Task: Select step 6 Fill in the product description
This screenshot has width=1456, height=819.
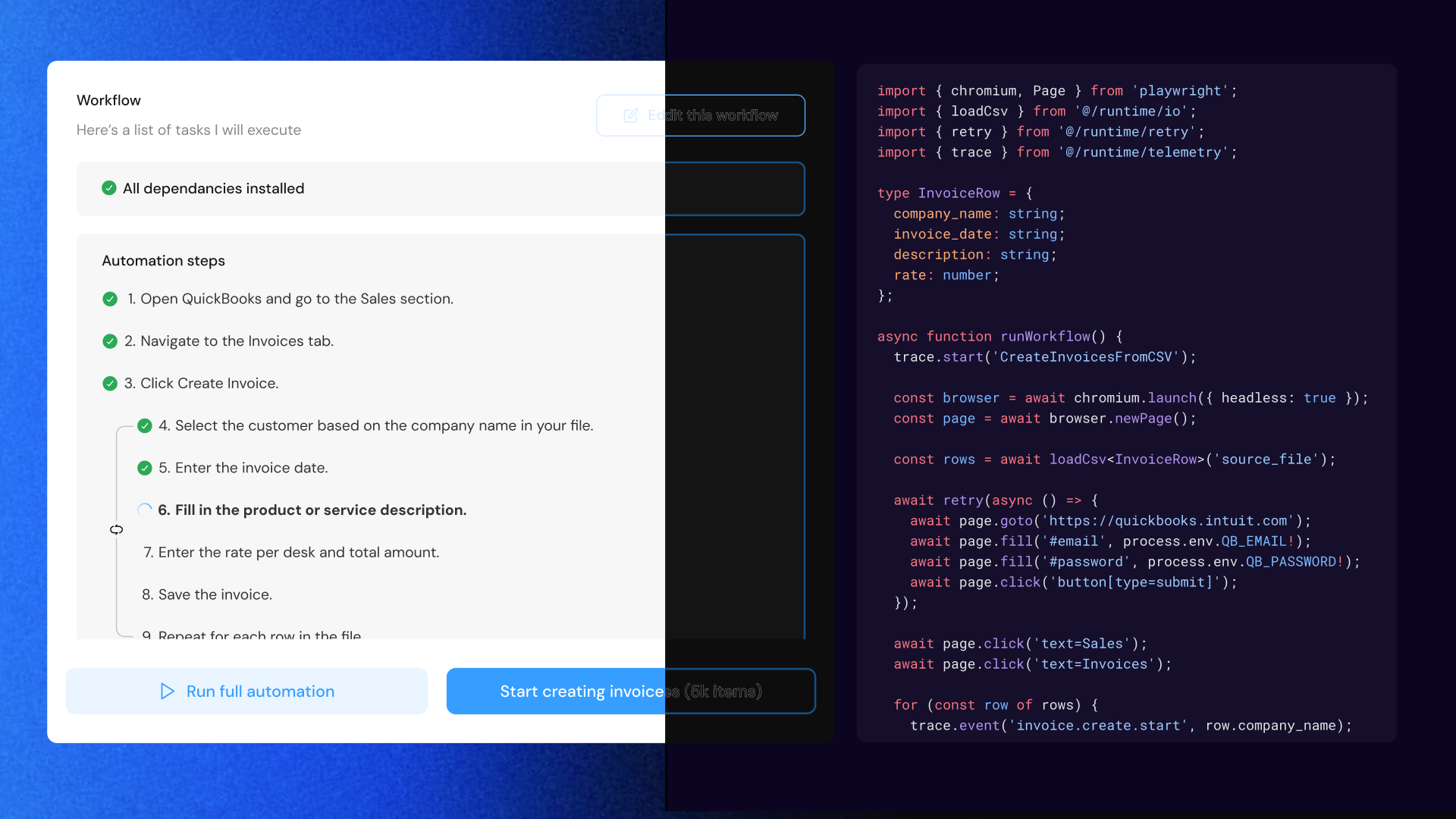Action: [x=312, y=510]
